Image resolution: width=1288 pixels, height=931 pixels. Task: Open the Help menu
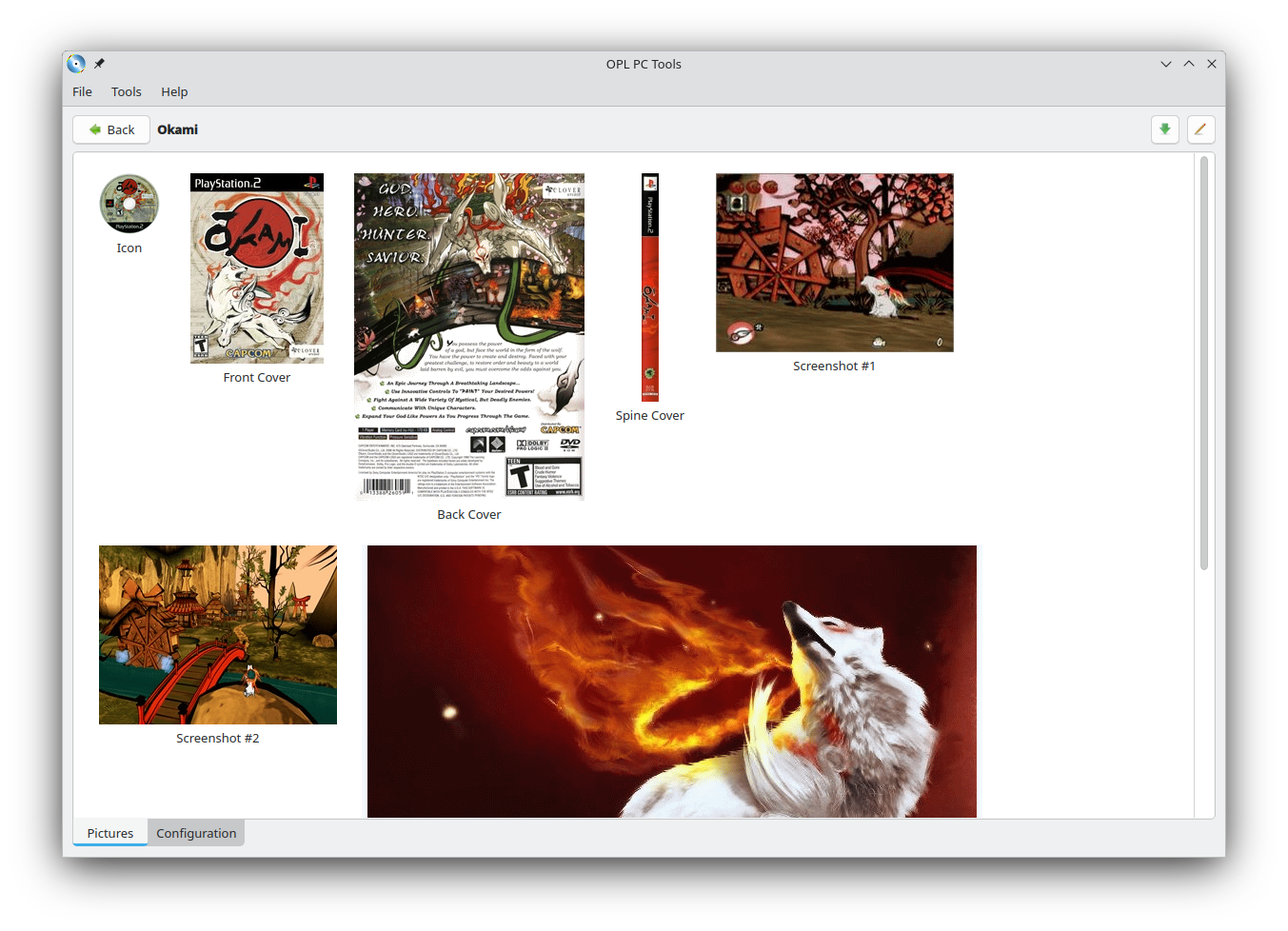(174, 91)
